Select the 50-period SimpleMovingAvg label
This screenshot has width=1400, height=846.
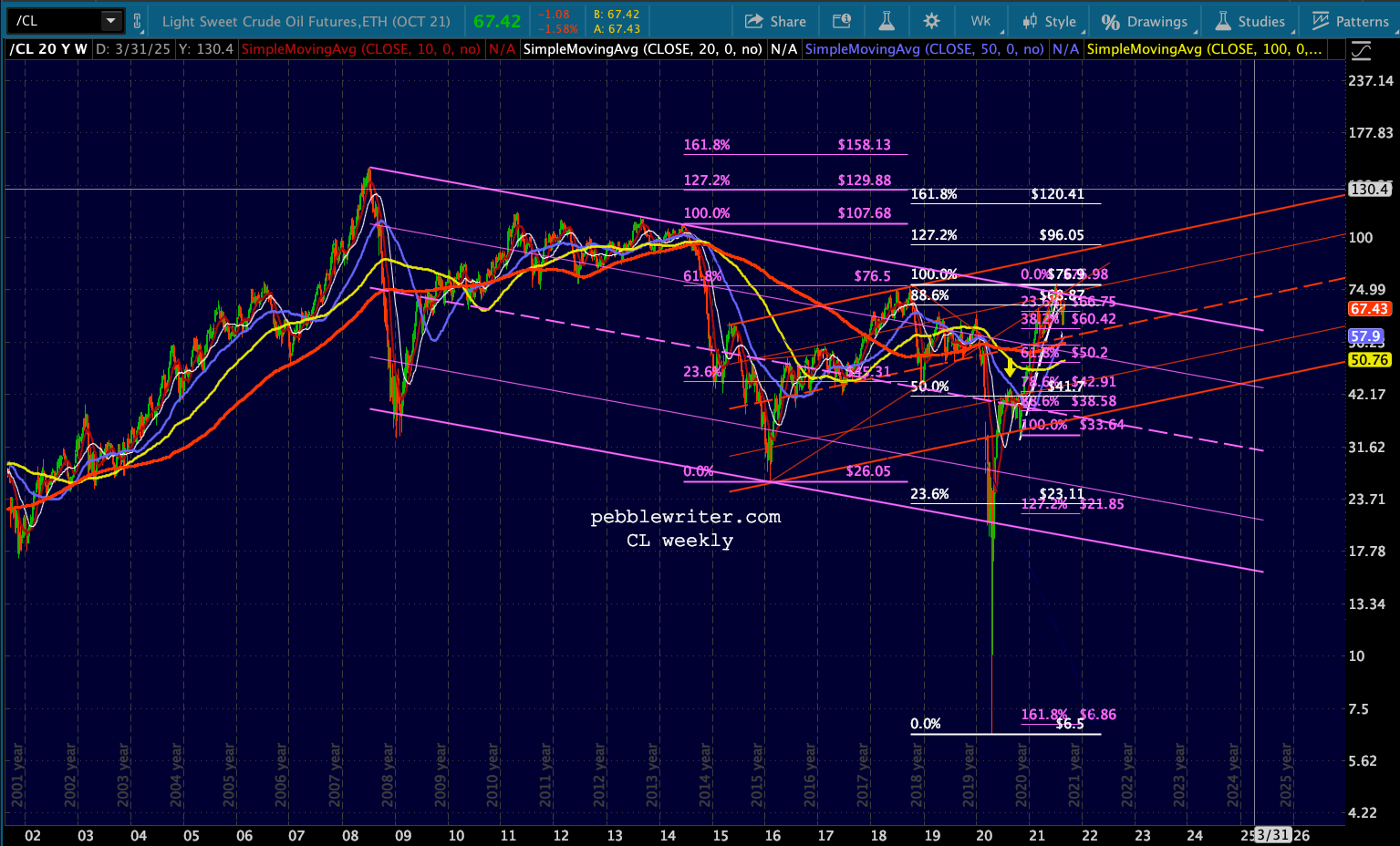pyautogui.click(x=925, y=49)
